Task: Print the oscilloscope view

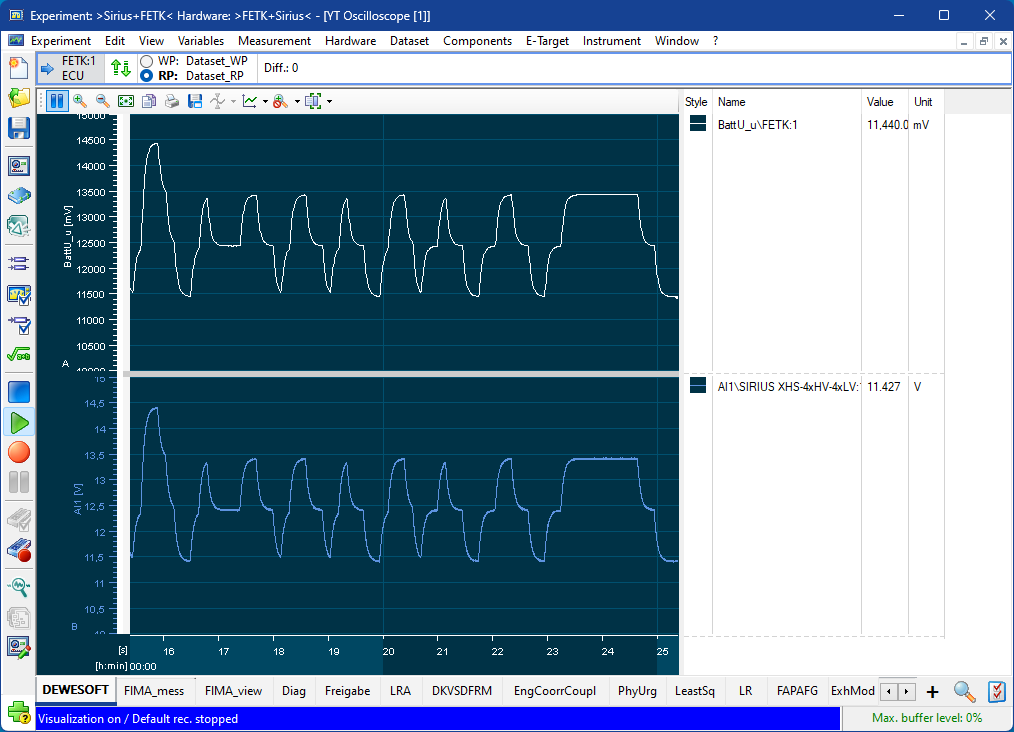Action: click(x=171, y=100)
